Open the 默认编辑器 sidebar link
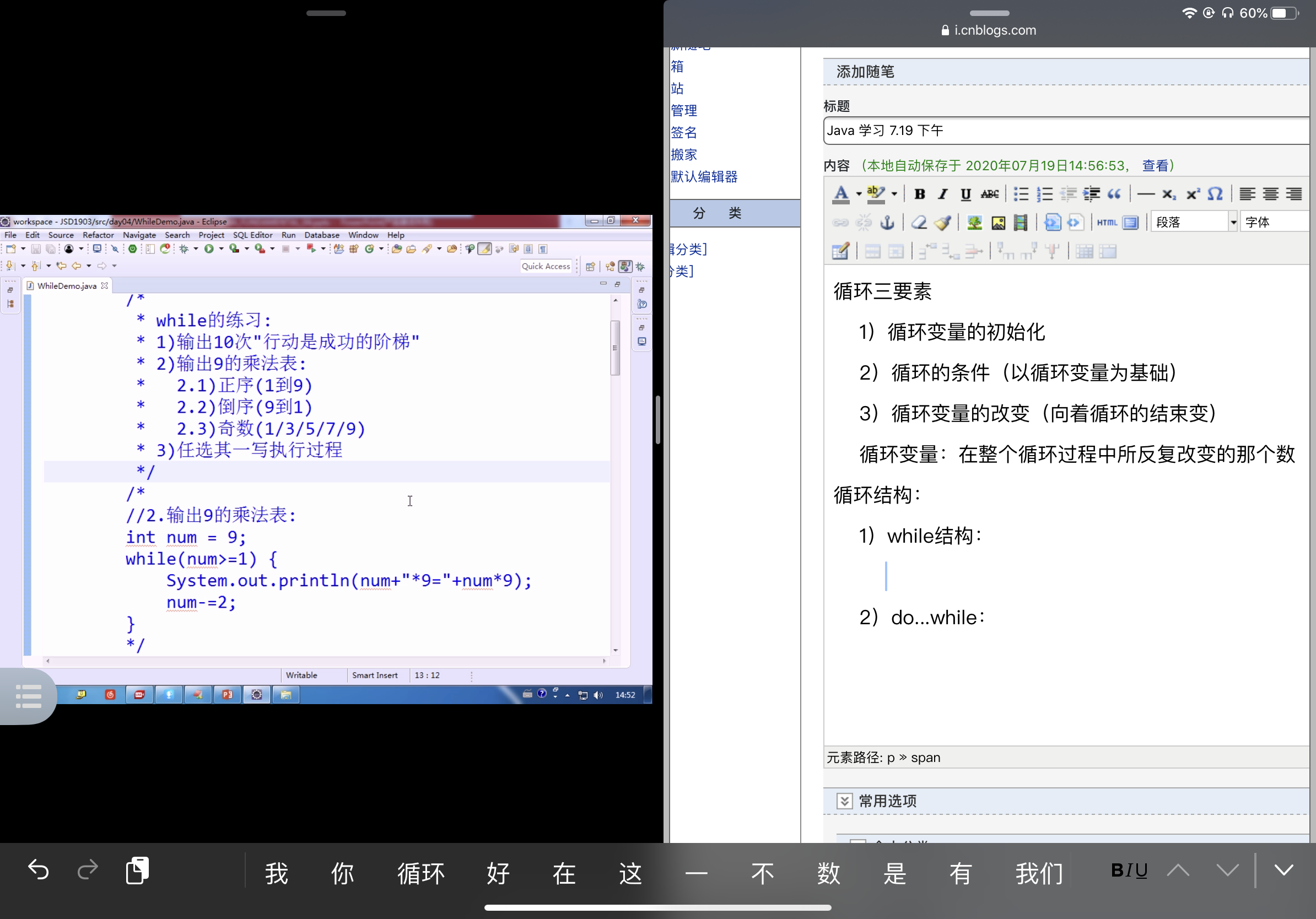Viewport: 1316px width, 919px height. click(704, 177)
